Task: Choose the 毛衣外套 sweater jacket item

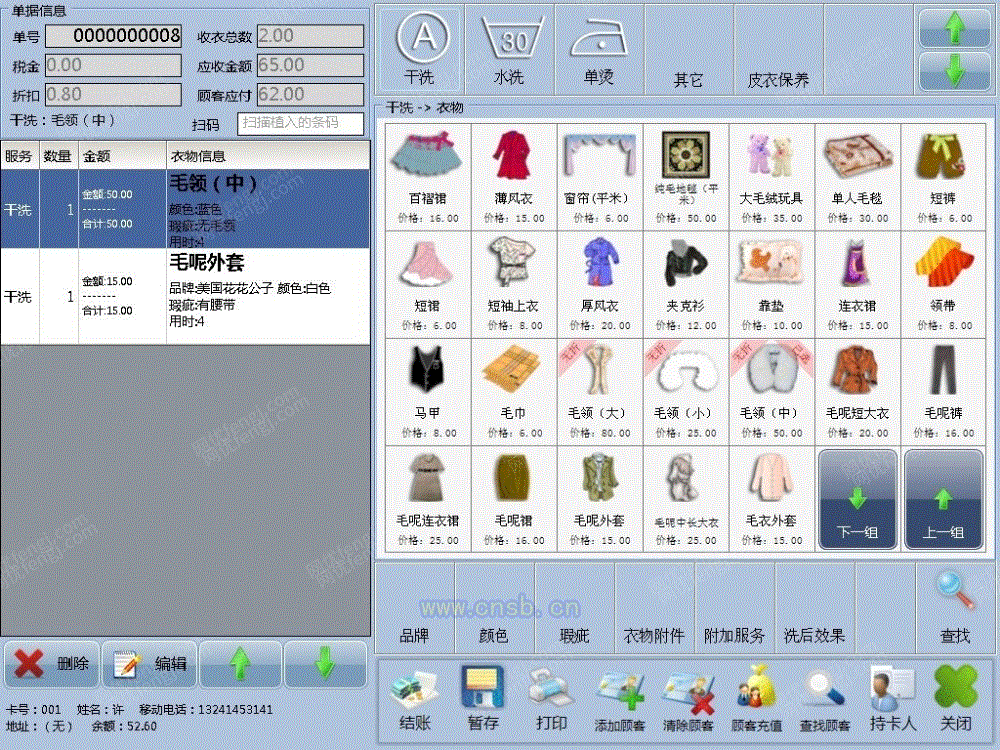Action: 772,499
